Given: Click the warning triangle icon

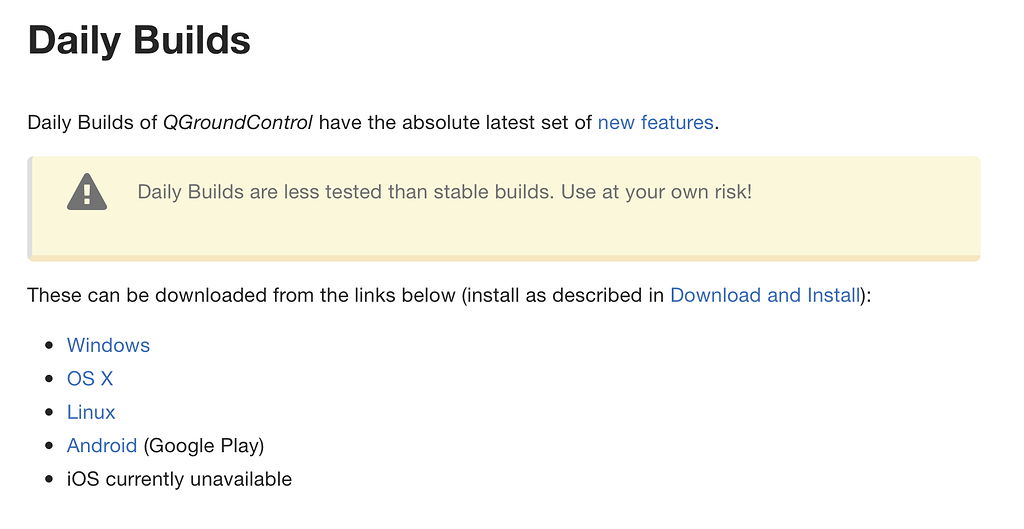Looking at the screenshot, I should pyautogui.click(x=87, y=192).
